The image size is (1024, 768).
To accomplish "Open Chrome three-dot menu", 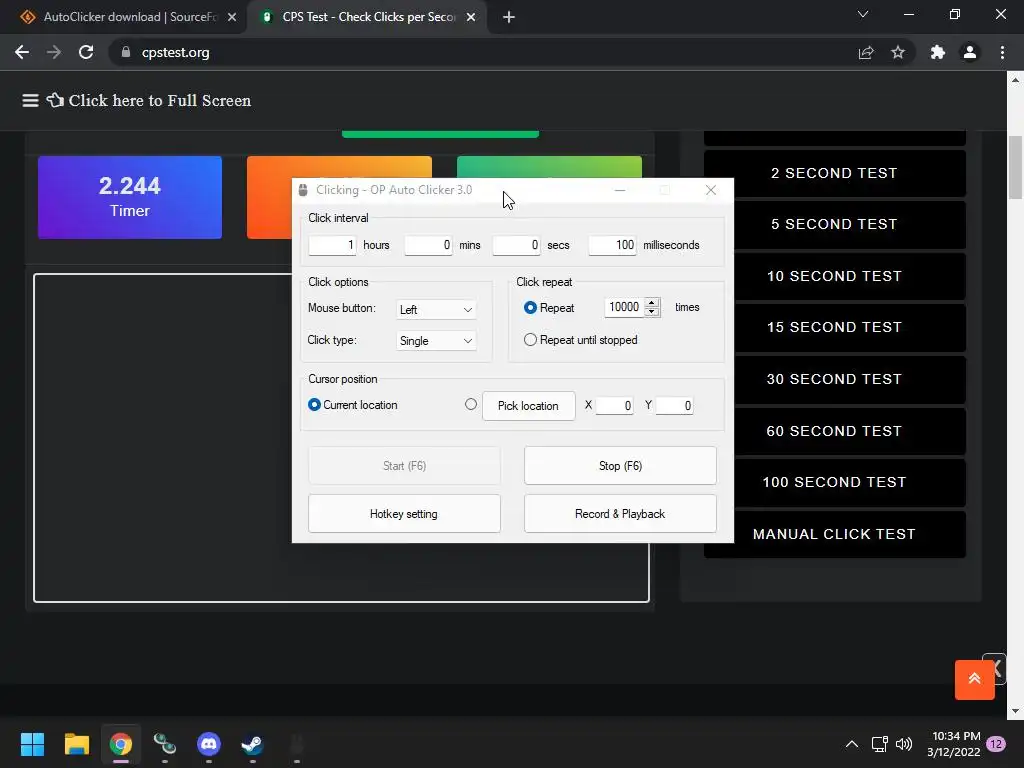I will tap(1002, 52).
